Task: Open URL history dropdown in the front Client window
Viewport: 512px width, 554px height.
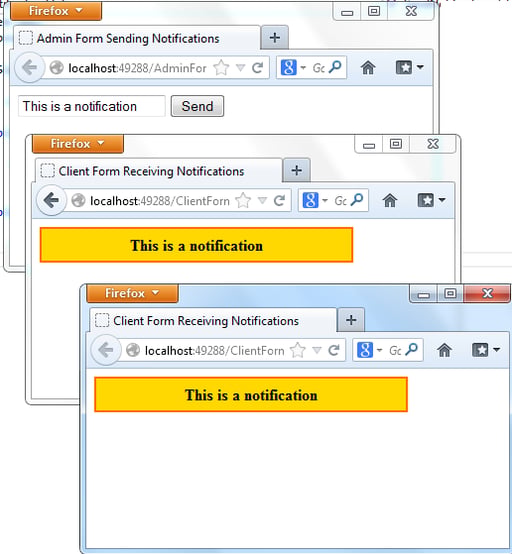Action: tap(317, 350)
